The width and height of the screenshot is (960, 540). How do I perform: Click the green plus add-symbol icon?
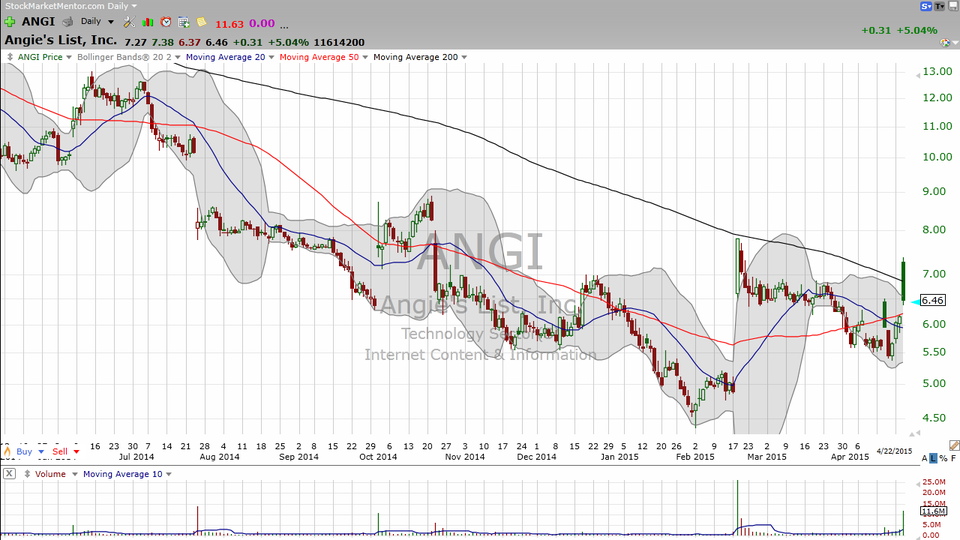(10, 22)
